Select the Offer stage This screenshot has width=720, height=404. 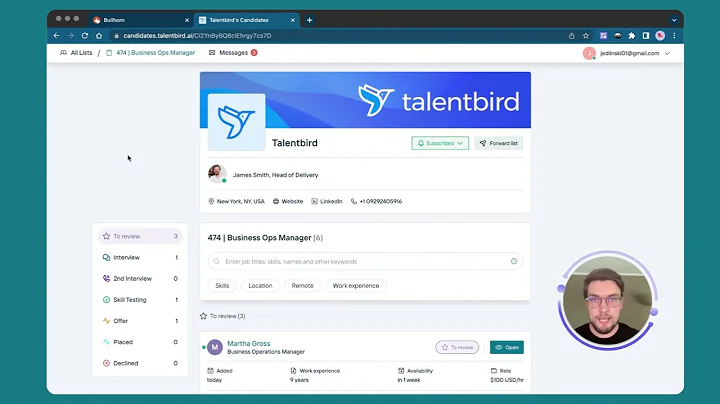[140, 321]
